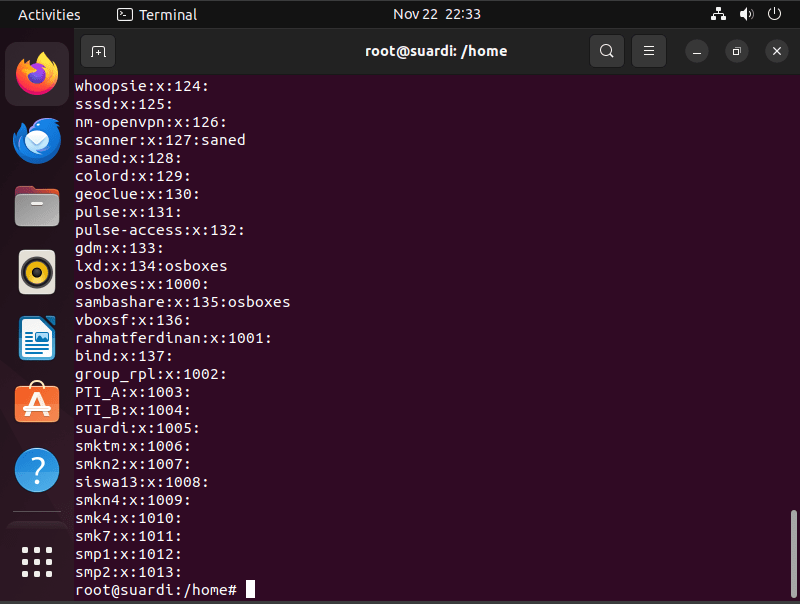800x604 pixels.
Task: Show all applications grid
Action: tap(37, 562)
